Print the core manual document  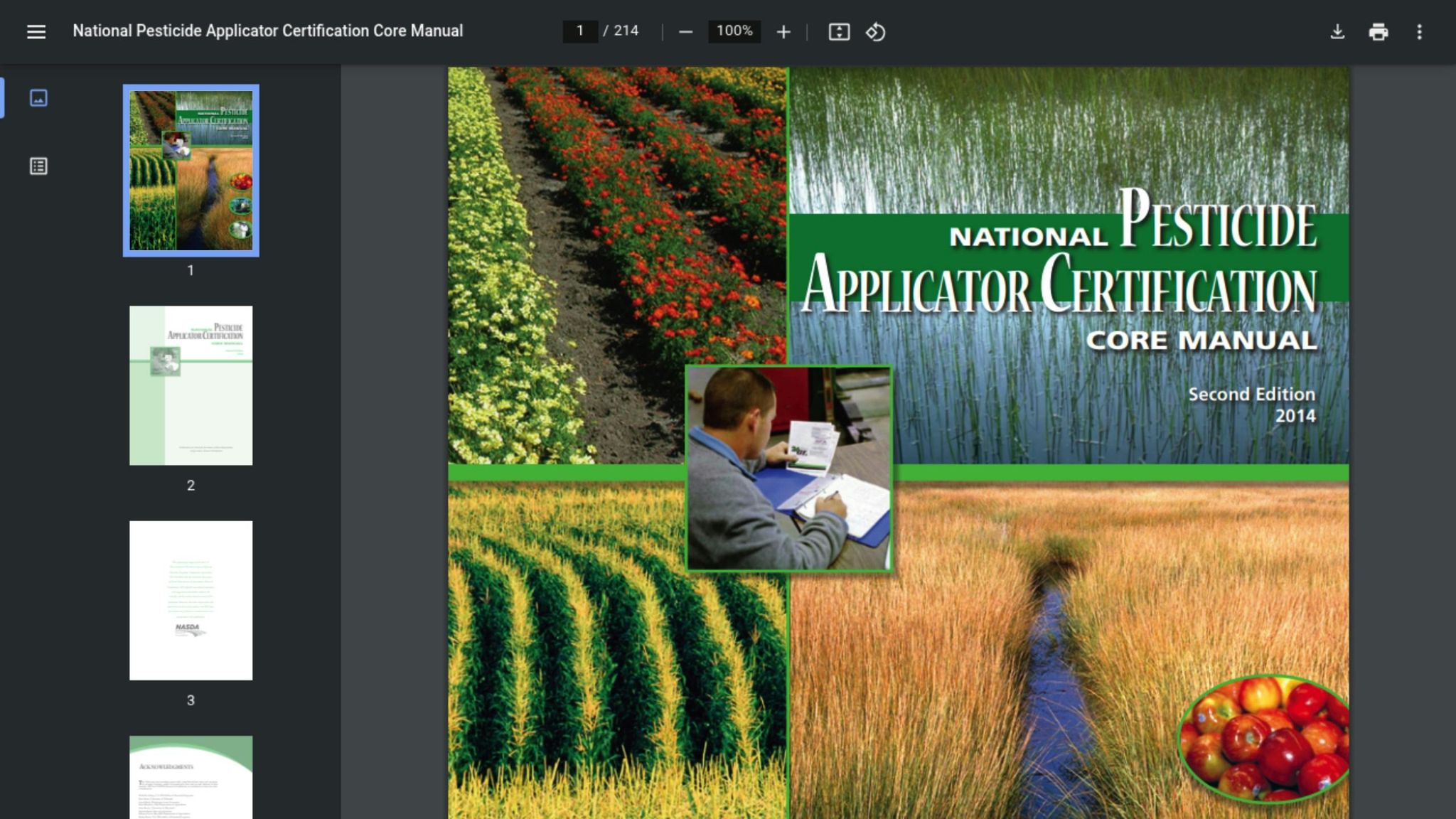[1379, 31]
